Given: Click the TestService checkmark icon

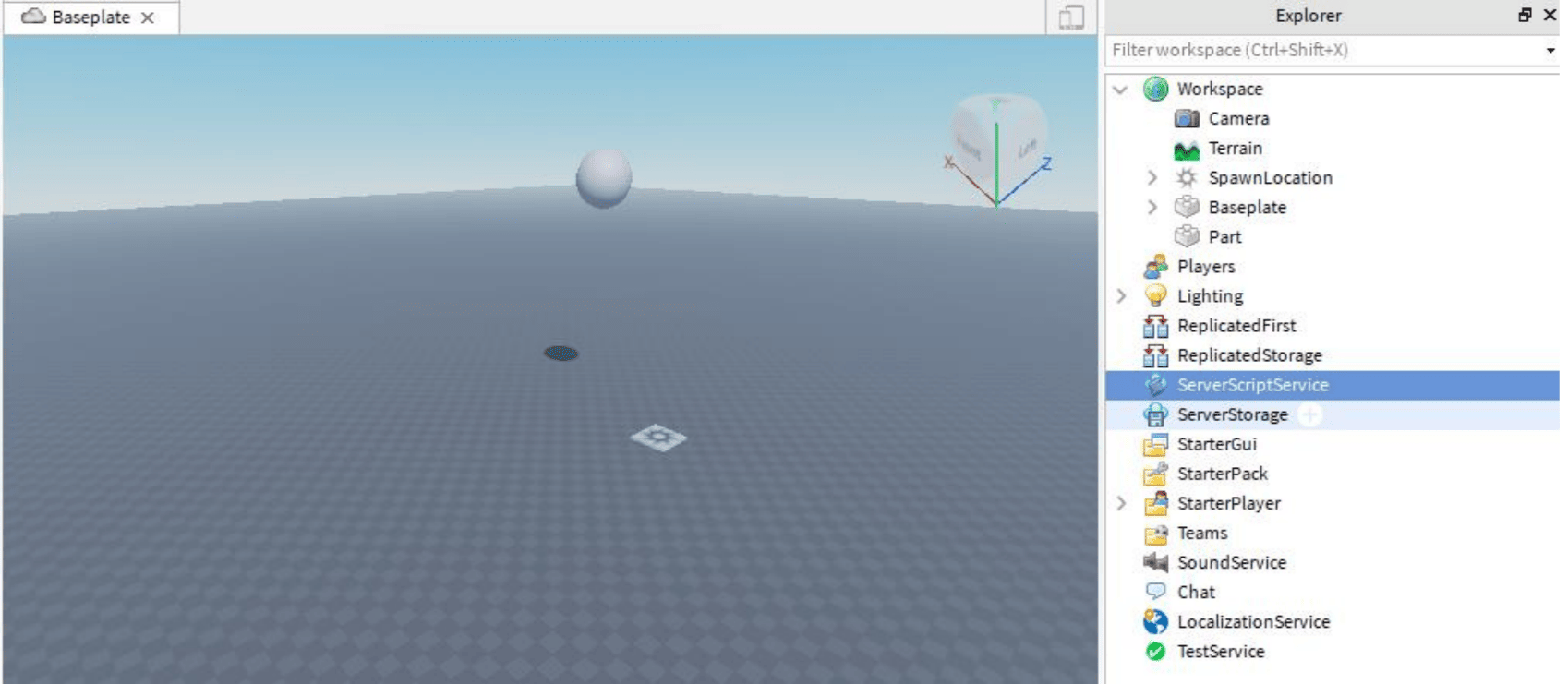Looking at the screenshot, I should click(1155, 652).
